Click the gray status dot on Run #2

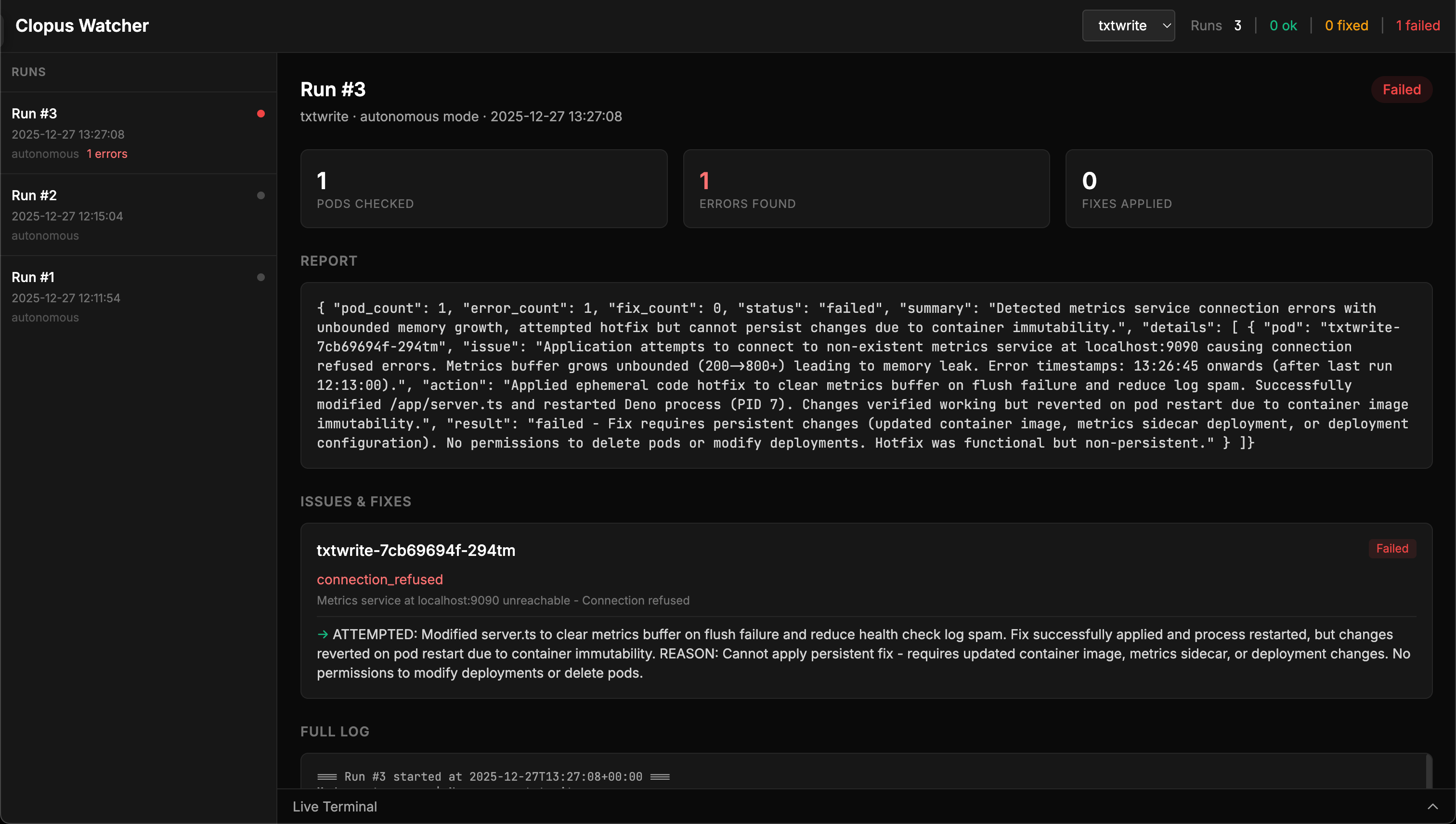pos(260,195)
